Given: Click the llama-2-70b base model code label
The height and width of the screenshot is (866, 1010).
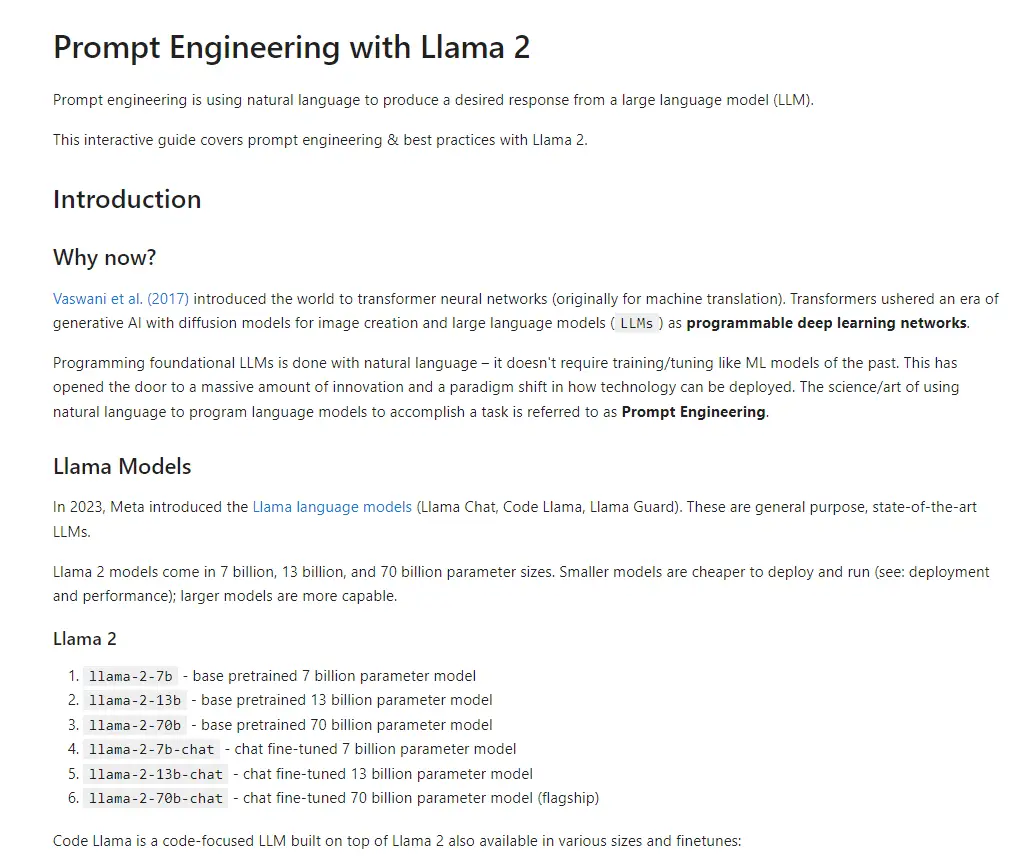Looking at the screenshot, I should click(x=135, y=725).
